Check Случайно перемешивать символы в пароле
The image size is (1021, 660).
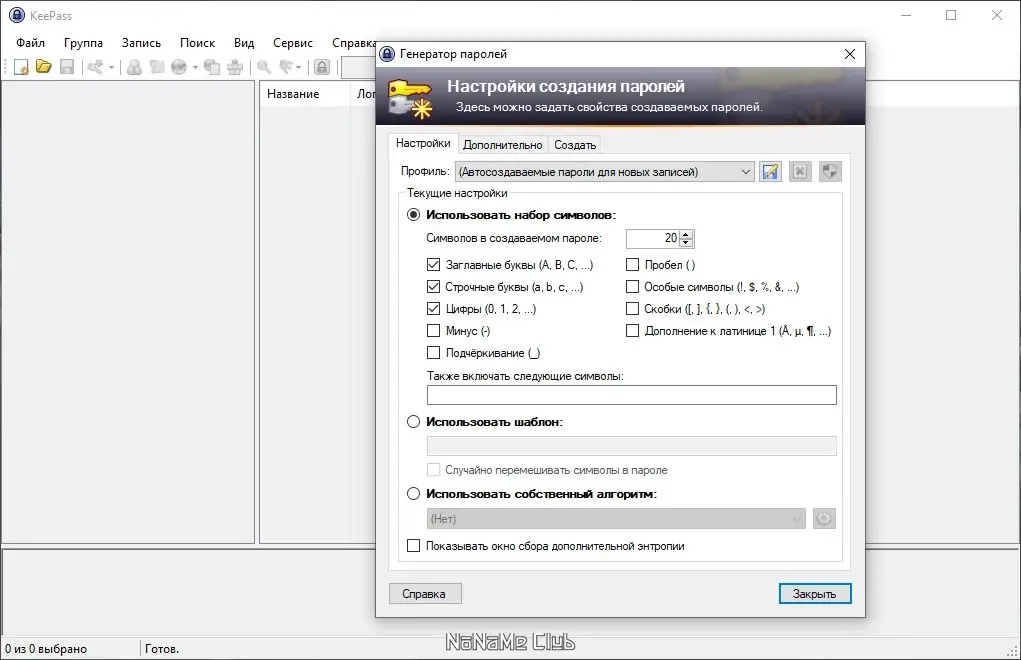coord(434,470)
